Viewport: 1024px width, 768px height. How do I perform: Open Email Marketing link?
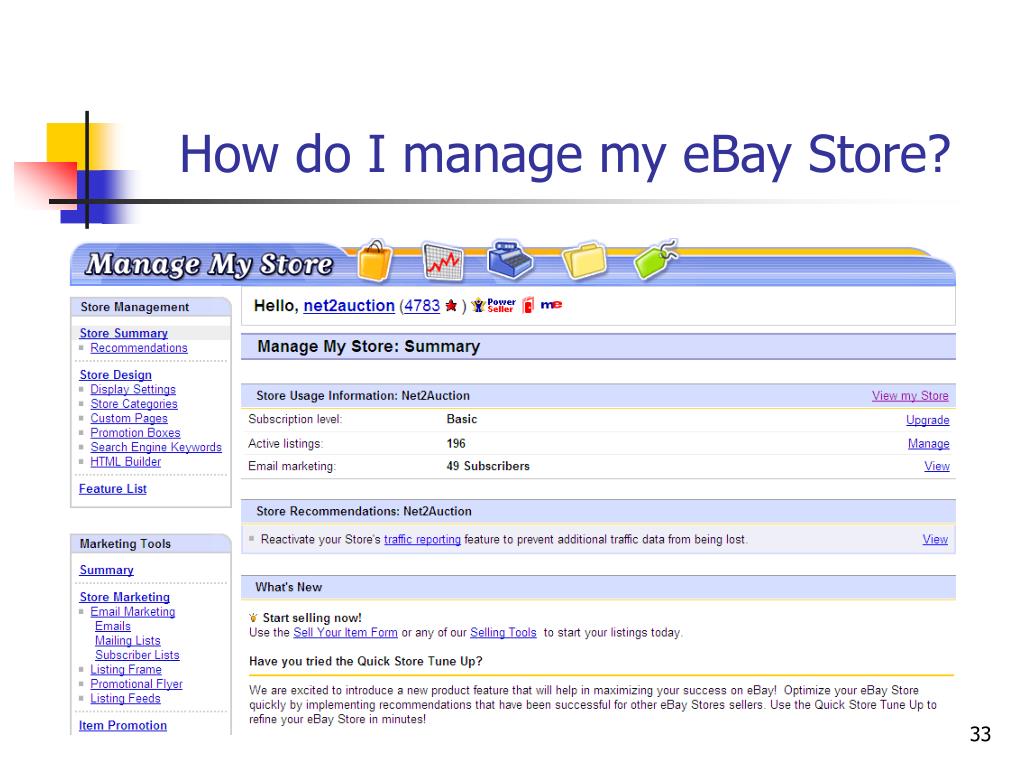133,611
